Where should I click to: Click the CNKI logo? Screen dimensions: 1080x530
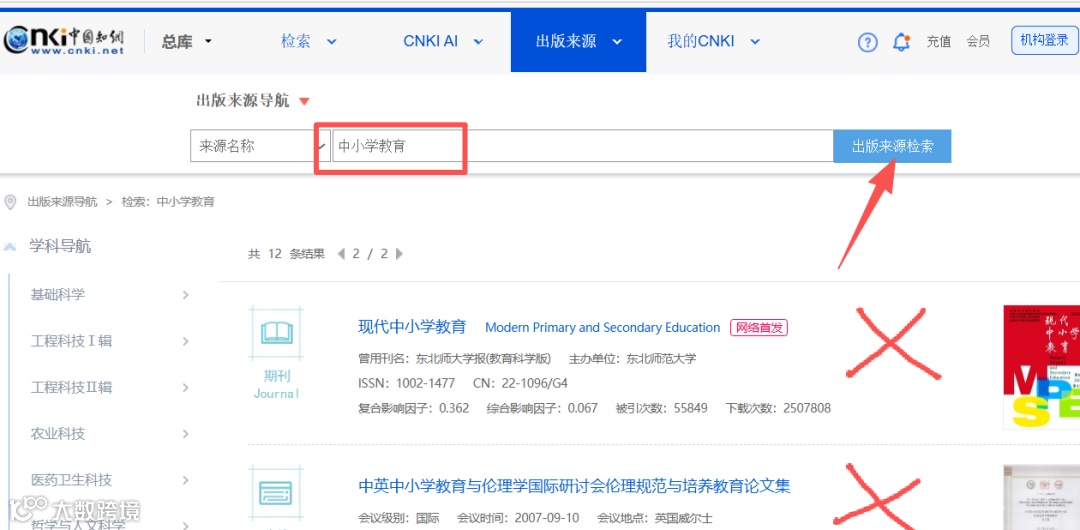point(64,41)
